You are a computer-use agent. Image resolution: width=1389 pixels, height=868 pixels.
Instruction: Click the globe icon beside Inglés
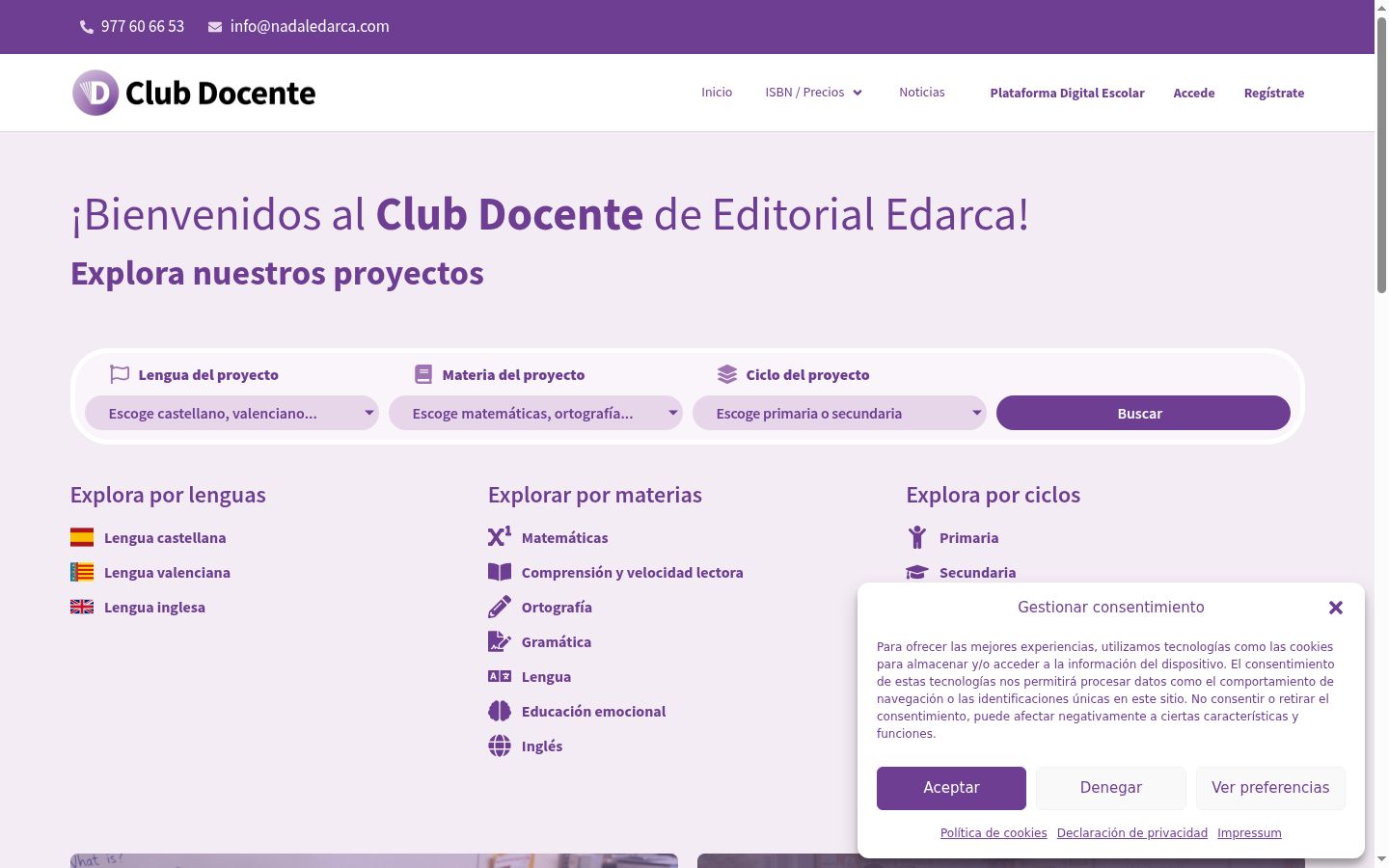tap(500, 746)
